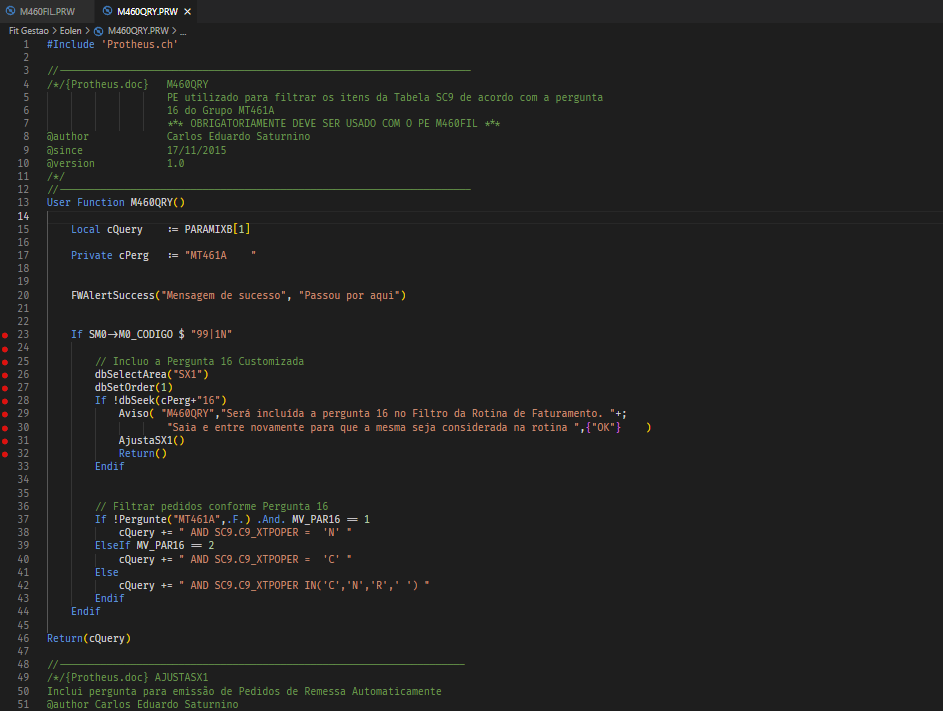Toggle the breakpoint on line 24

5,347
